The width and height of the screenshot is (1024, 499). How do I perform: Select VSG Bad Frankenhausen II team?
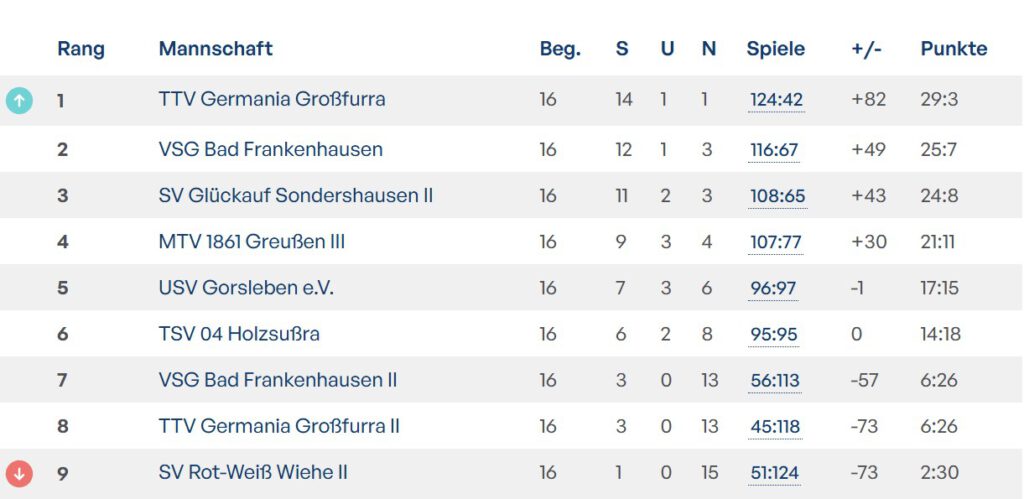277,380
